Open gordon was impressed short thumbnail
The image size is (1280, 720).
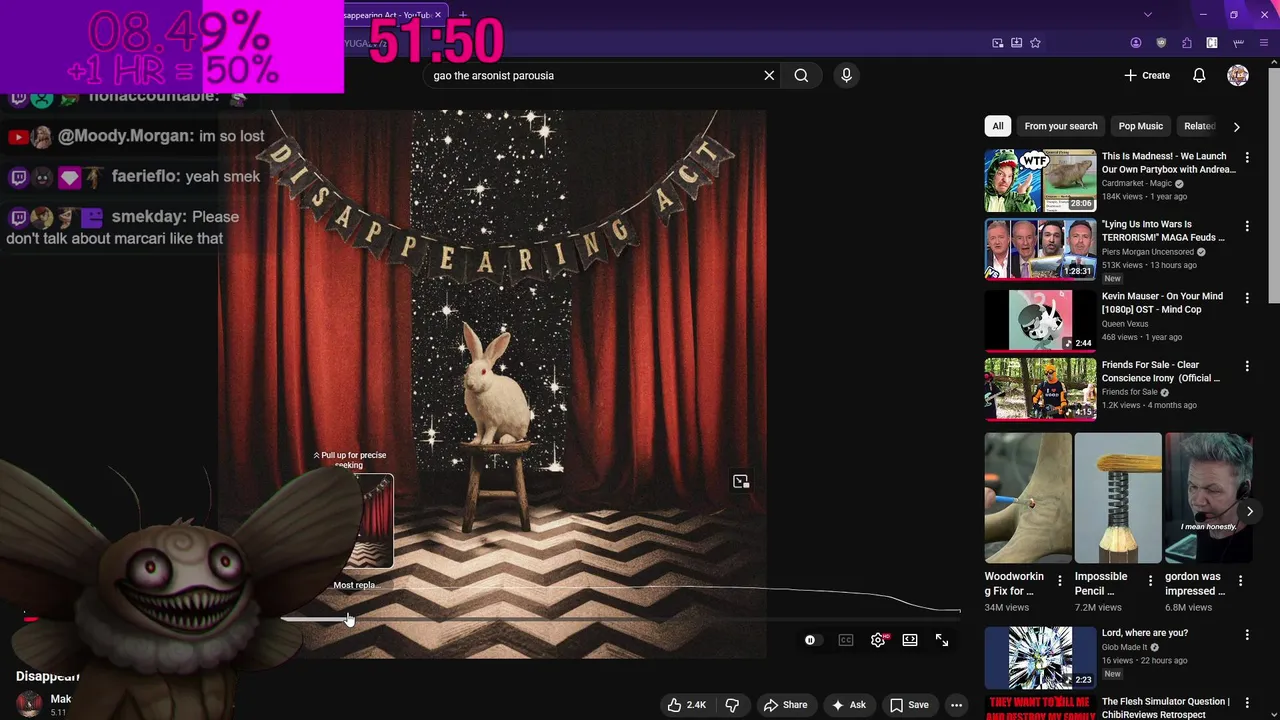coord(1208,498)
